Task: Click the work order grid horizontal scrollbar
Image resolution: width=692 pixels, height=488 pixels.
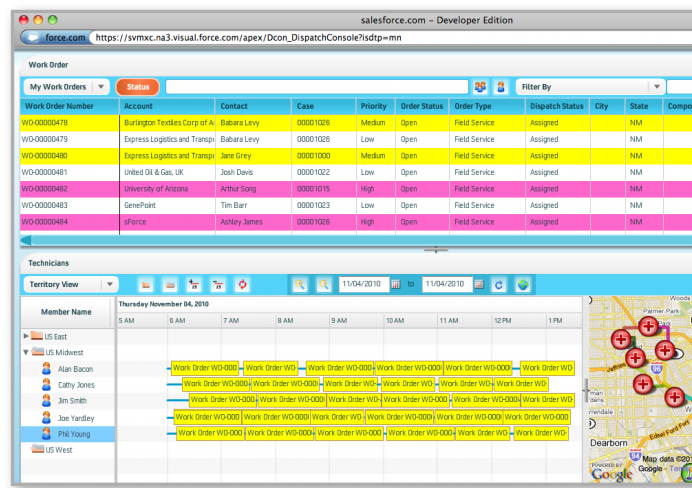Action: tap(356, 240)
